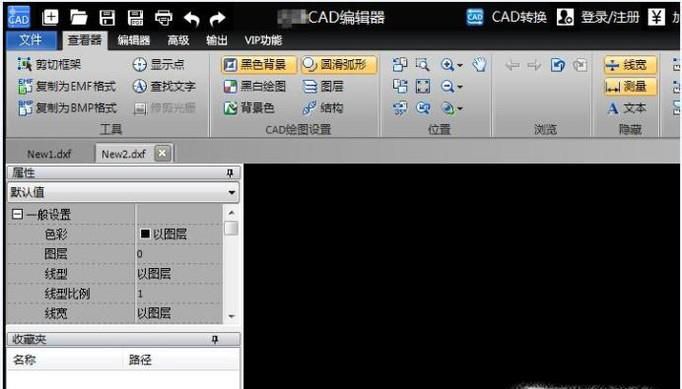The image size is (682, 389).
Task: Click the rotate page icon in 浏览
Action: coord(558,65)
